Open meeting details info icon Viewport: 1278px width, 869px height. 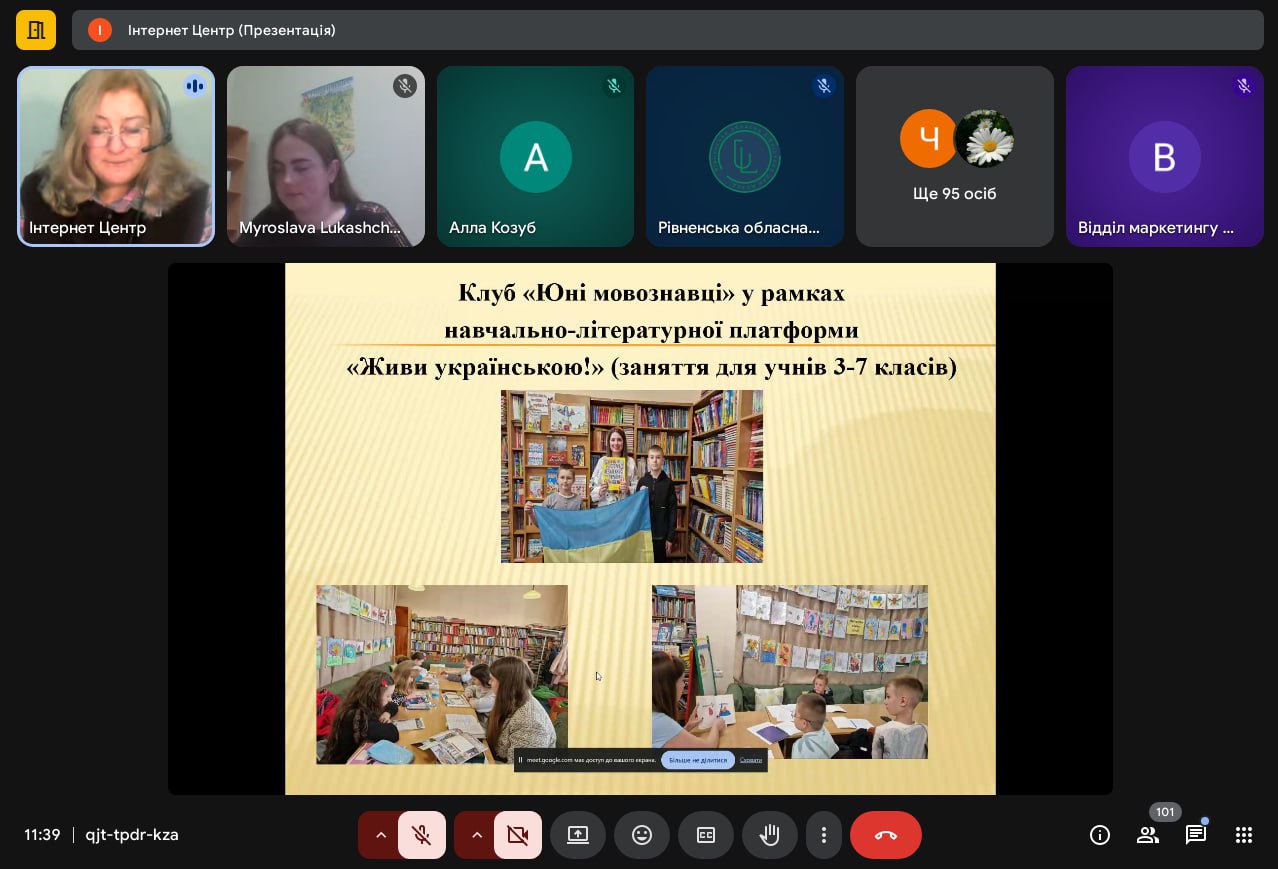(1100, 835)
